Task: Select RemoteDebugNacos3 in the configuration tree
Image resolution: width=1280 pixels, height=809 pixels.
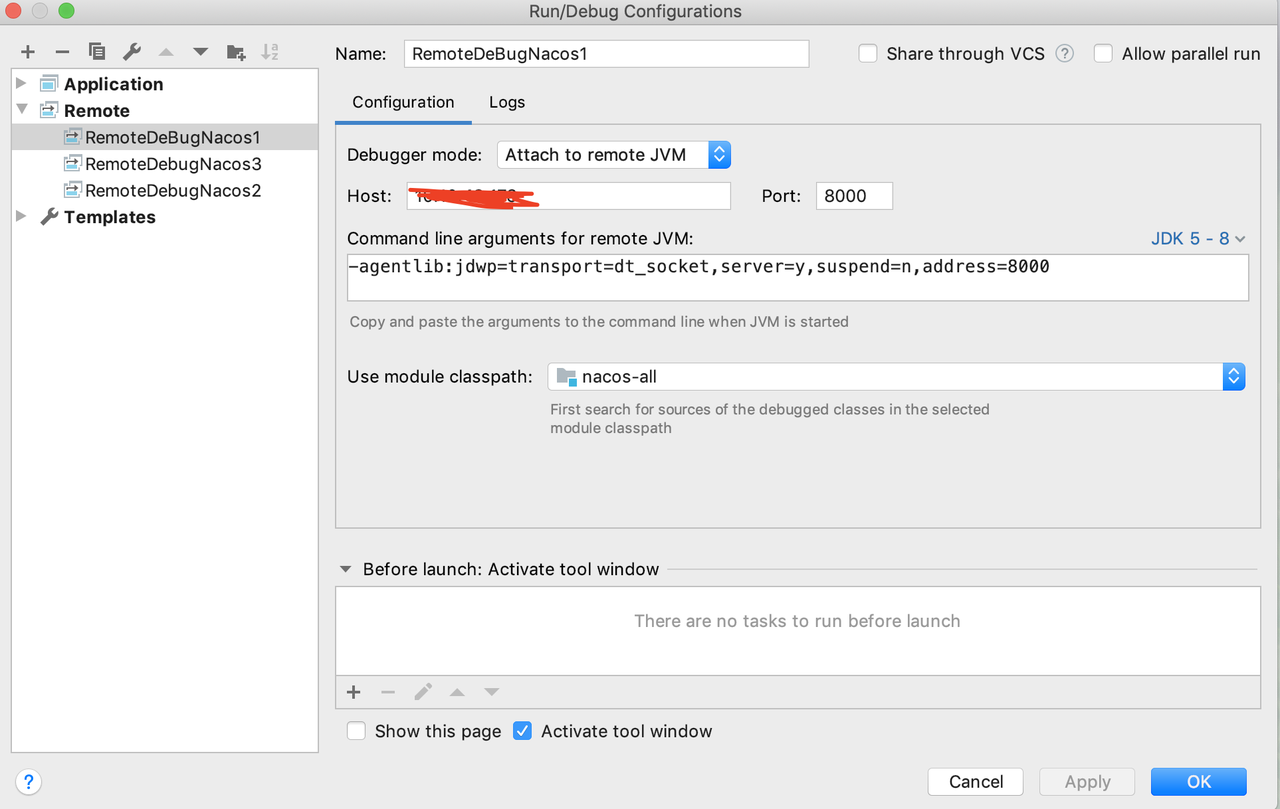Action: [172, 164]
